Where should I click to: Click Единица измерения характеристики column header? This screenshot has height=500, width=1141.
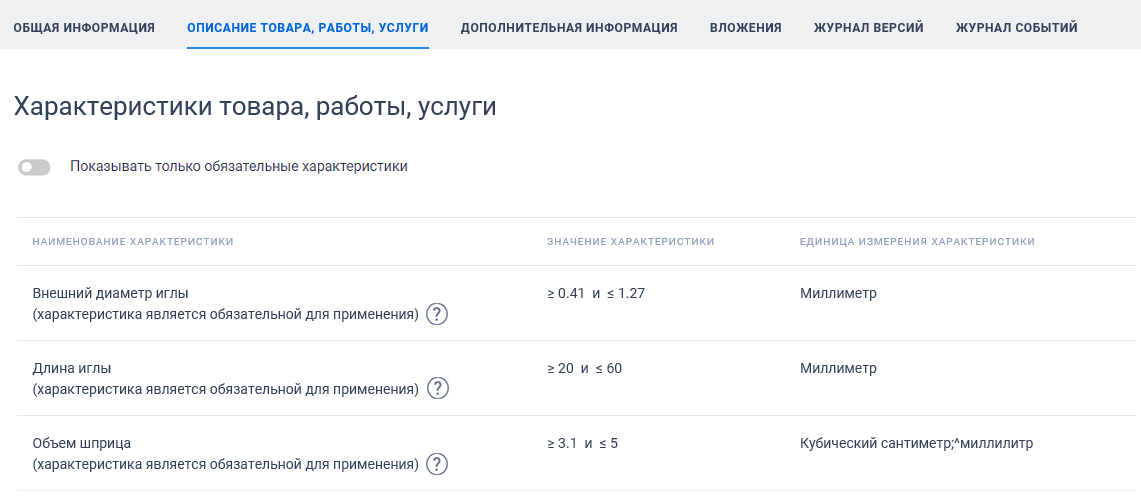coord(917,241)
